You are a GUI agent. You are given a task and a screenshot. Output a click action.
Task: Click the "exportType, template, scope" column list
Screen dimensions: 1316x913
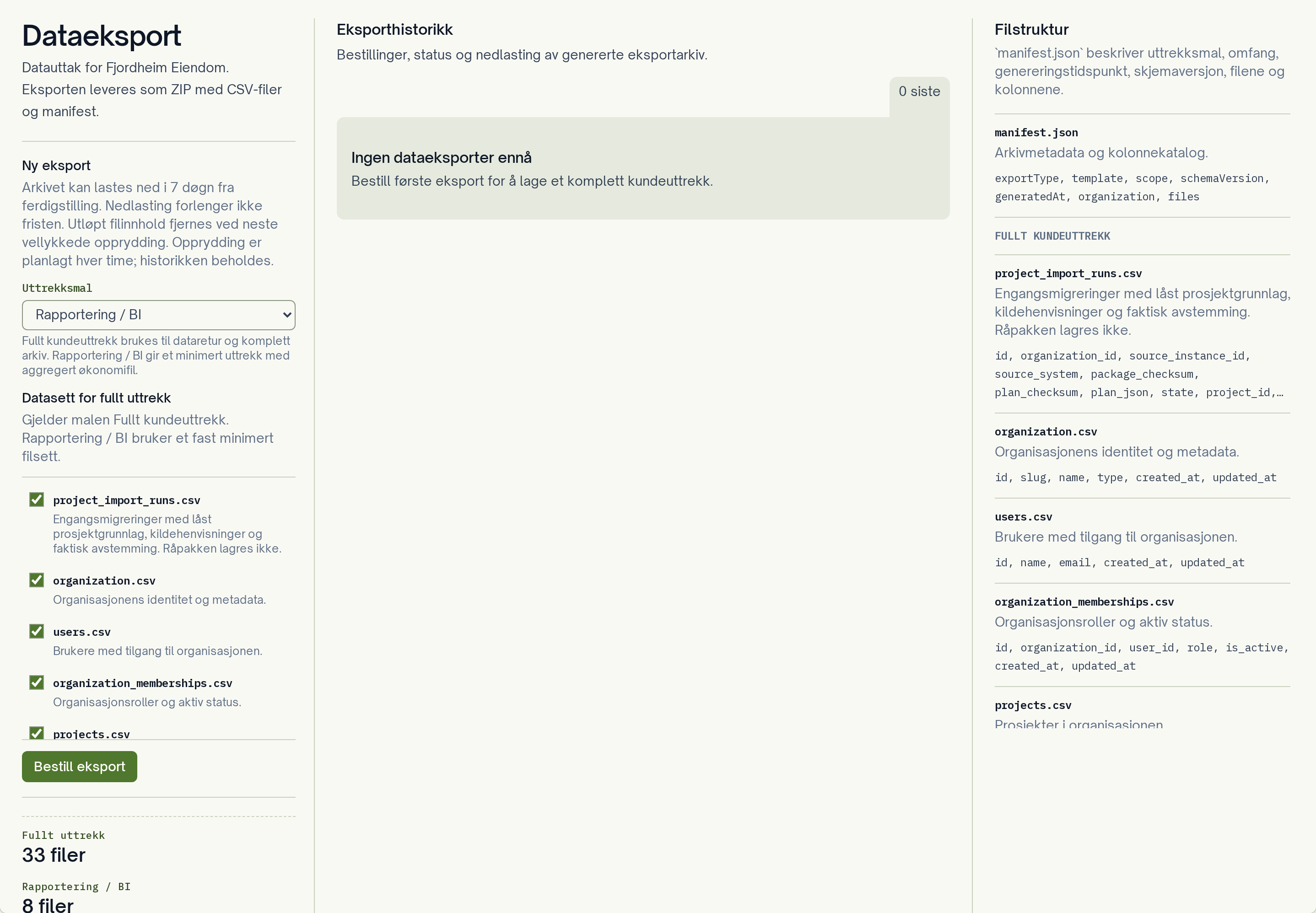click(1133, 188)
